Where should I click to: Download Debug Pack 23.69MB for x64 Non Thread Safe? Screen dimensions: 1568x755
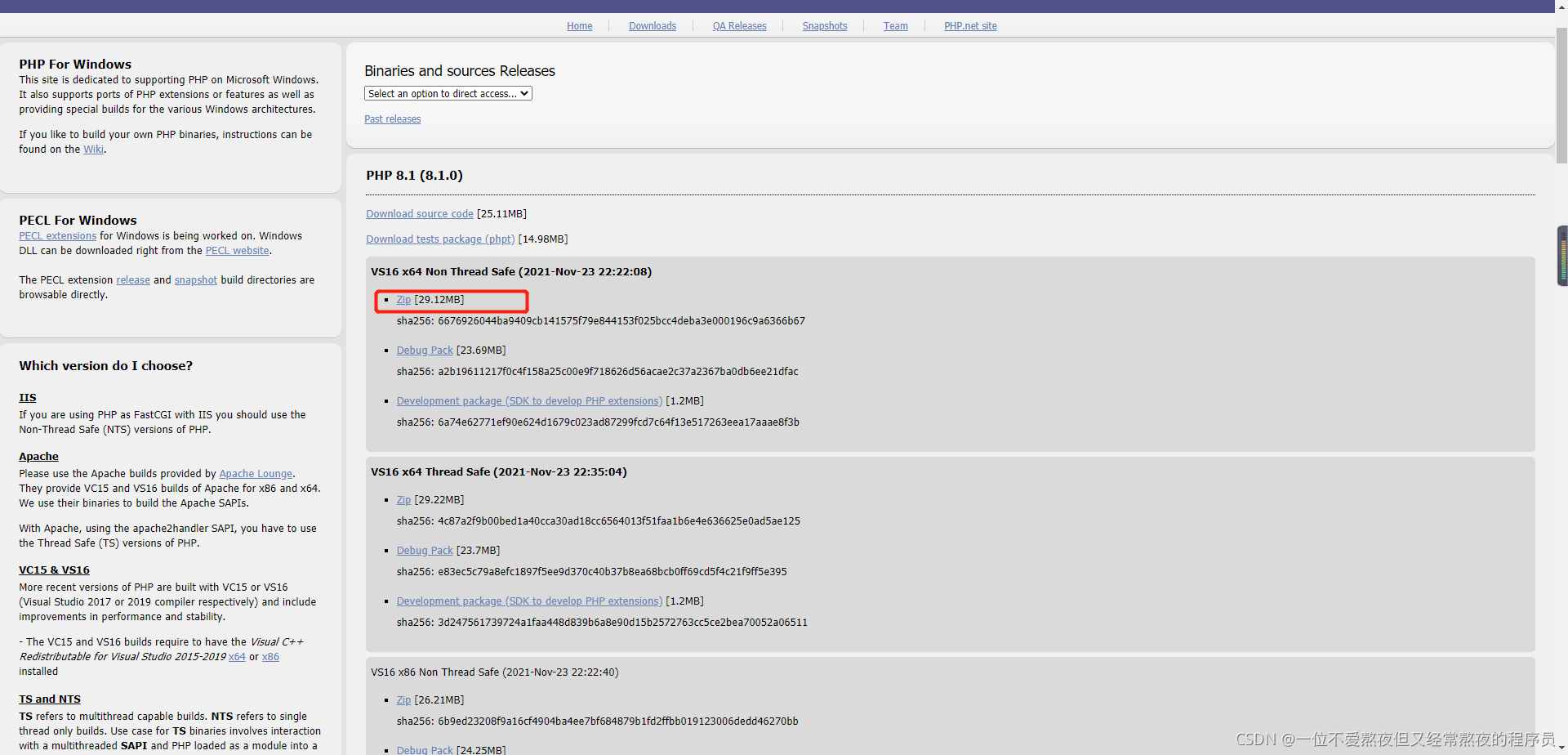(x=425, y=351)
